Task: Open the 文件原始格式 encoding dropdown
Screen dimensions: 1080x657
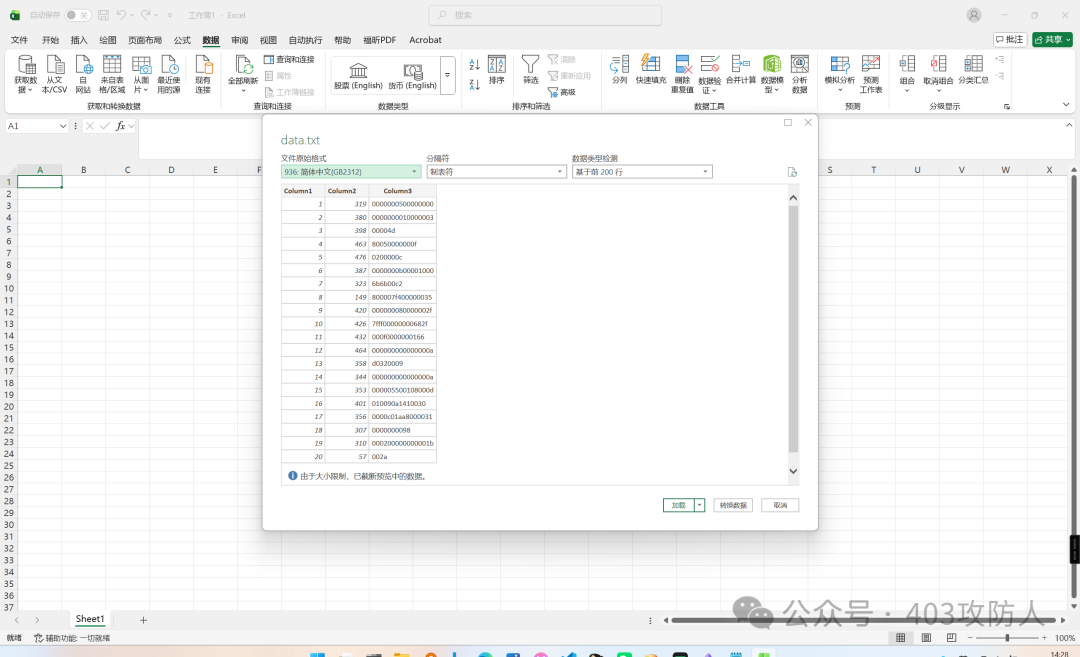Action: [x=351, y=172]
